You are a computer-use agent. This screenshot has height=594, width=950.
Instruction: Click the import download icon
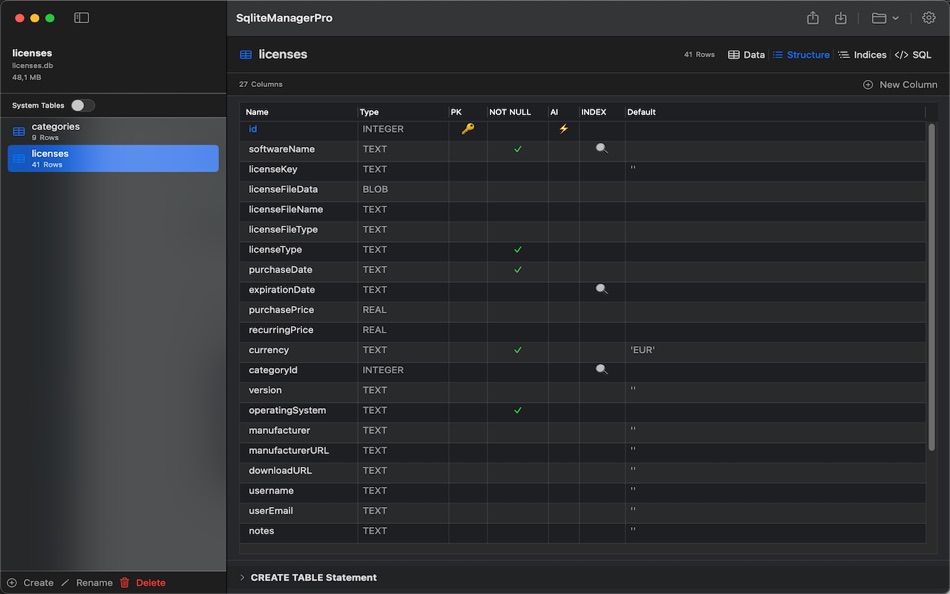840,18
